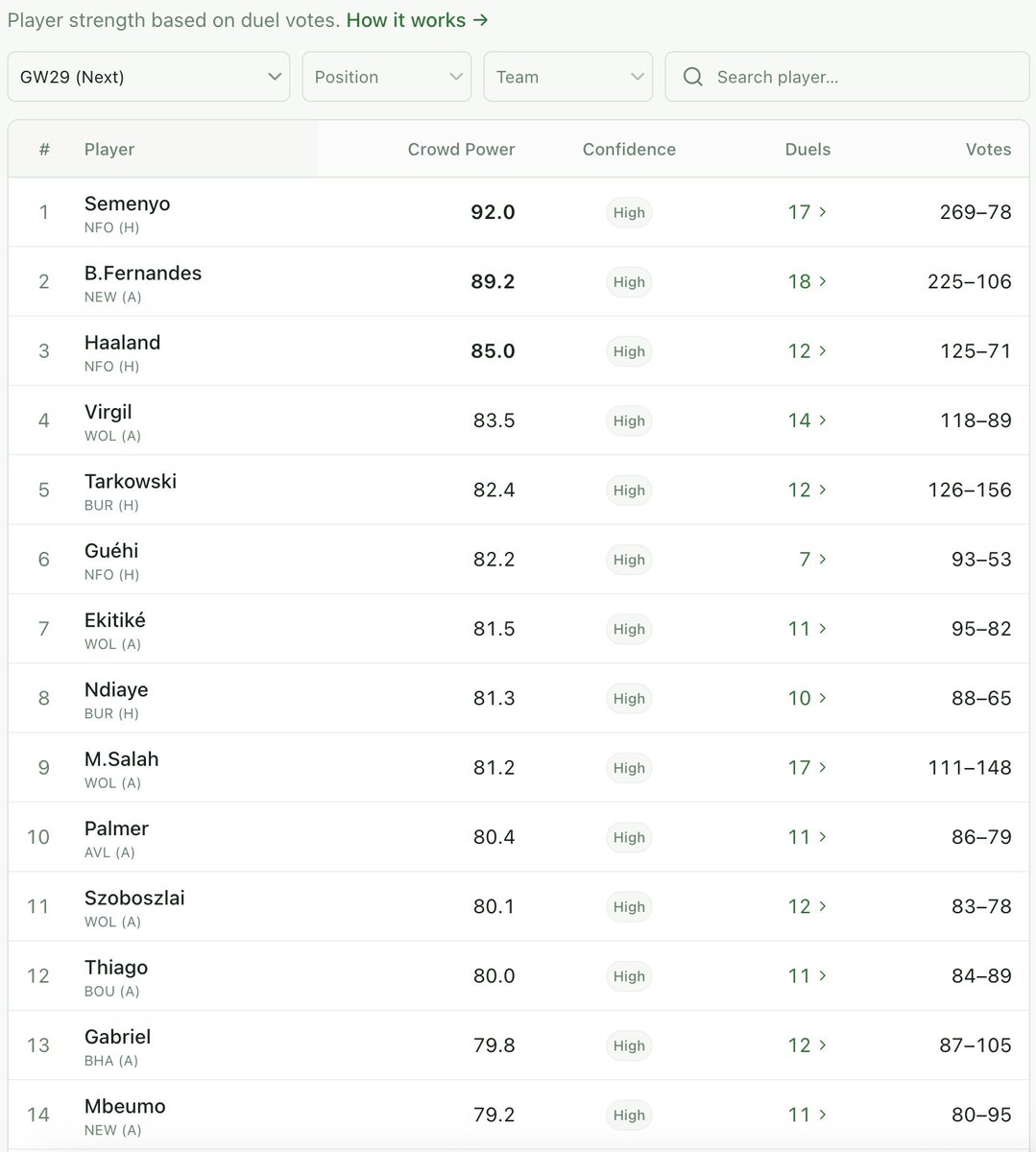The width and height of the screenshot is (1036, 1152).
Task: Open the GW29 gameweek dropdown
Action: coord(149,77)
